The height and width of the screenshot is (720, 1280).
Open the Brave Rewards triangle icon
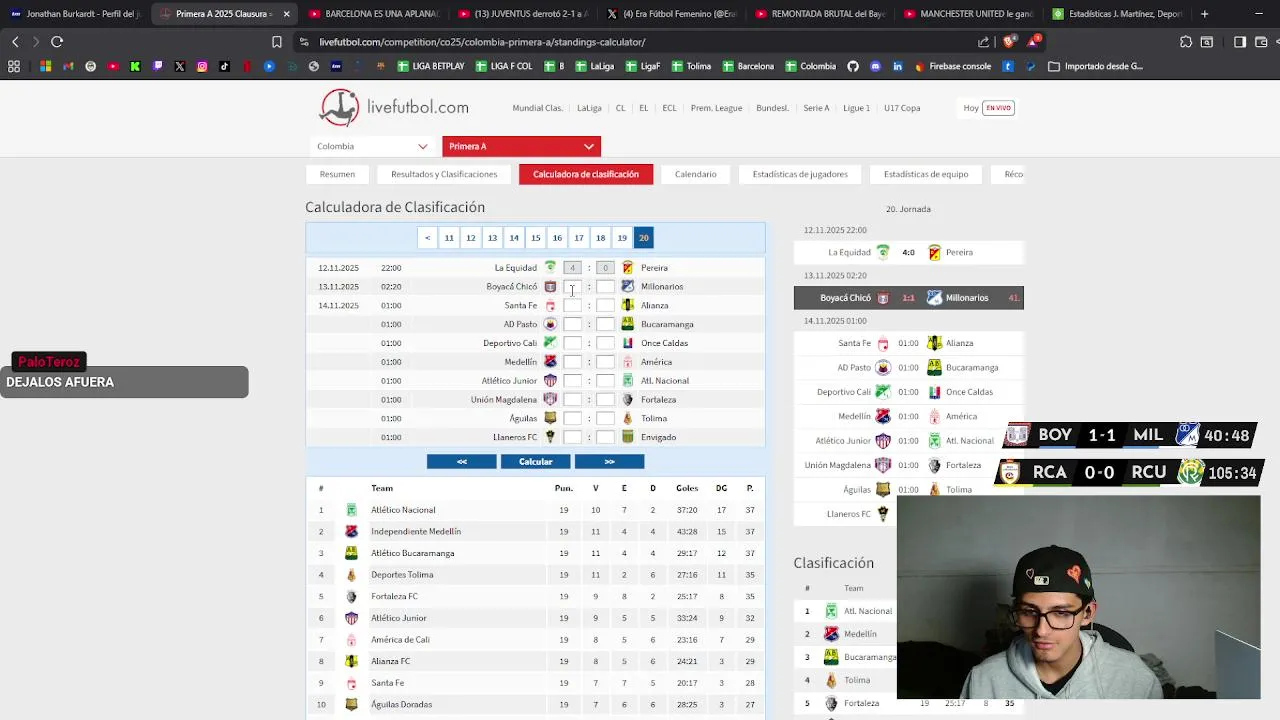coord(1032,42)
